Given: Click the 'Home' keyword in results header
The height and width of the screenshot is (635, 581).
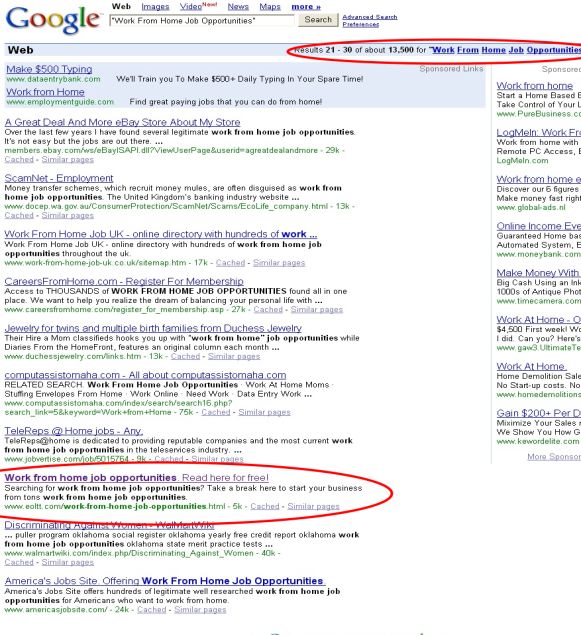Looking at the screenshot, I should [494, 50].
